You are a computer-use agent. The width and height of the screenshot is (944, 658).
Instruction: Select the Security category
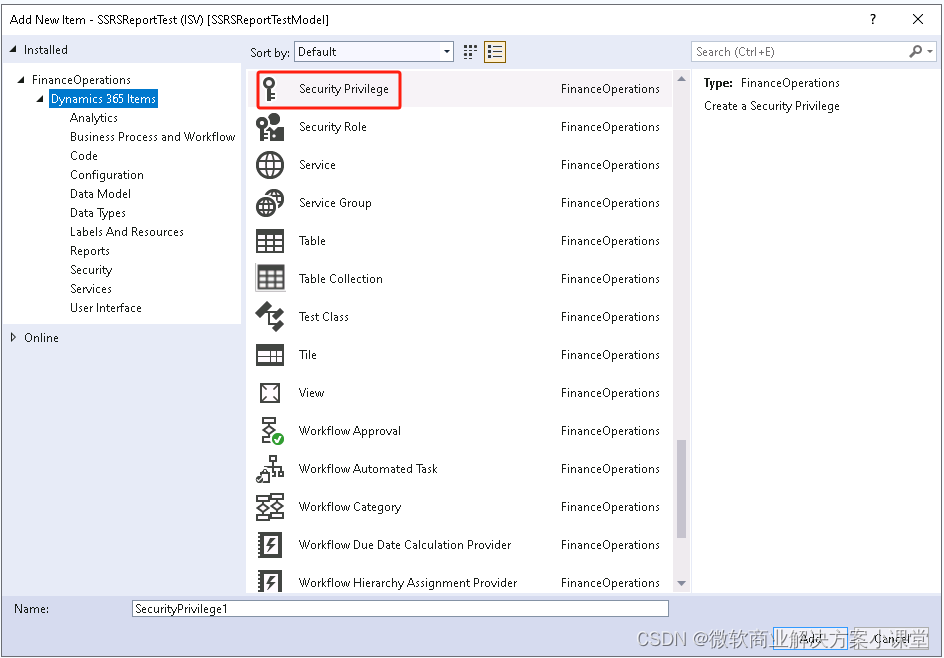pos(91,270)
